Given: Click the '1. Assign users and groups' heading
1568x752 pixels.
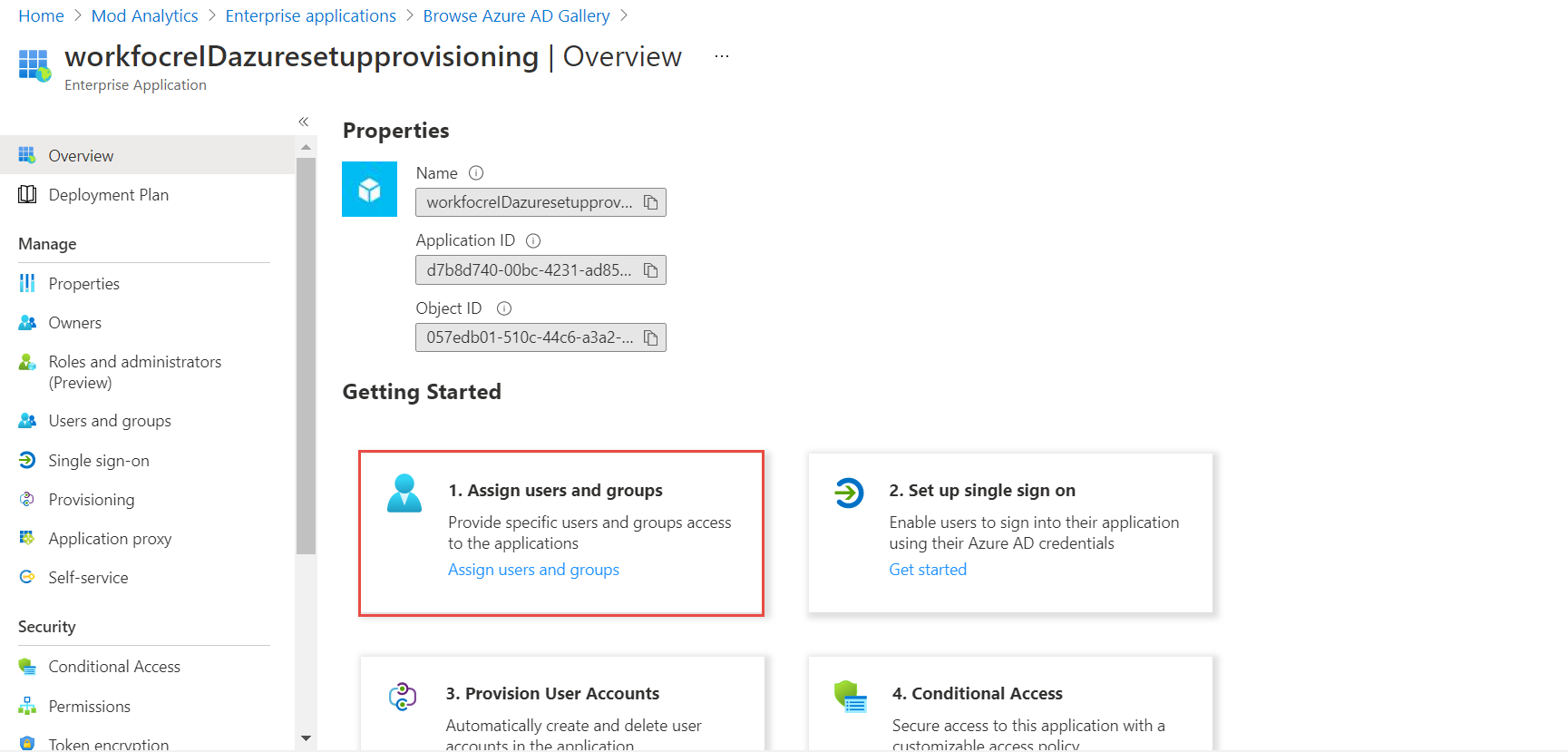Looking at the screenshot, I should (x=555, y=491).
